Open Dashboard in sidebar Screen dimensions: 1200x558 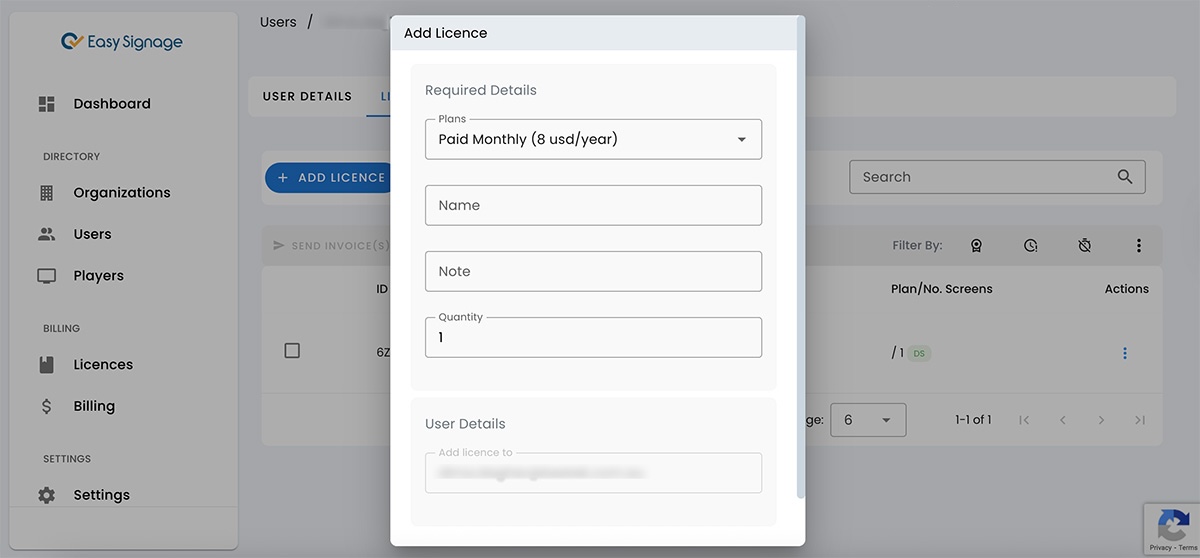[x=112, y=104]
